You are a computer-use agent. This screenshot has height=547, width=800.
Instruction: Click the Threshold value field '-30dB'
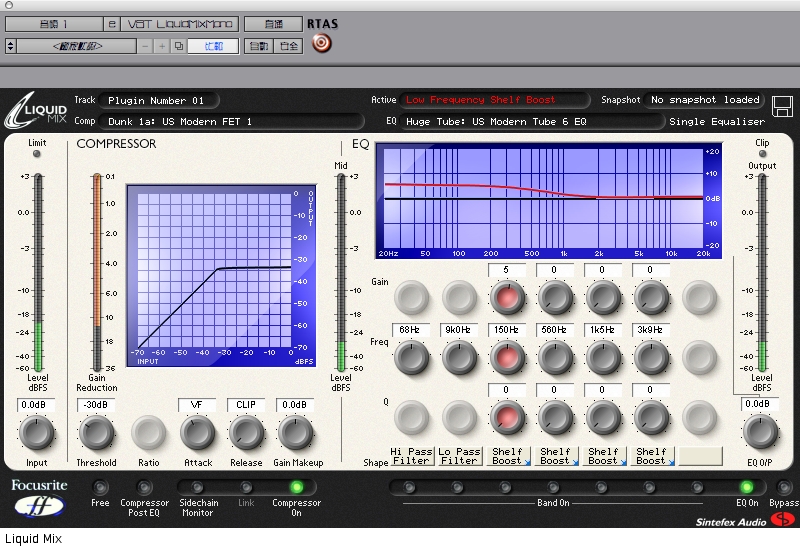[96, 405]
